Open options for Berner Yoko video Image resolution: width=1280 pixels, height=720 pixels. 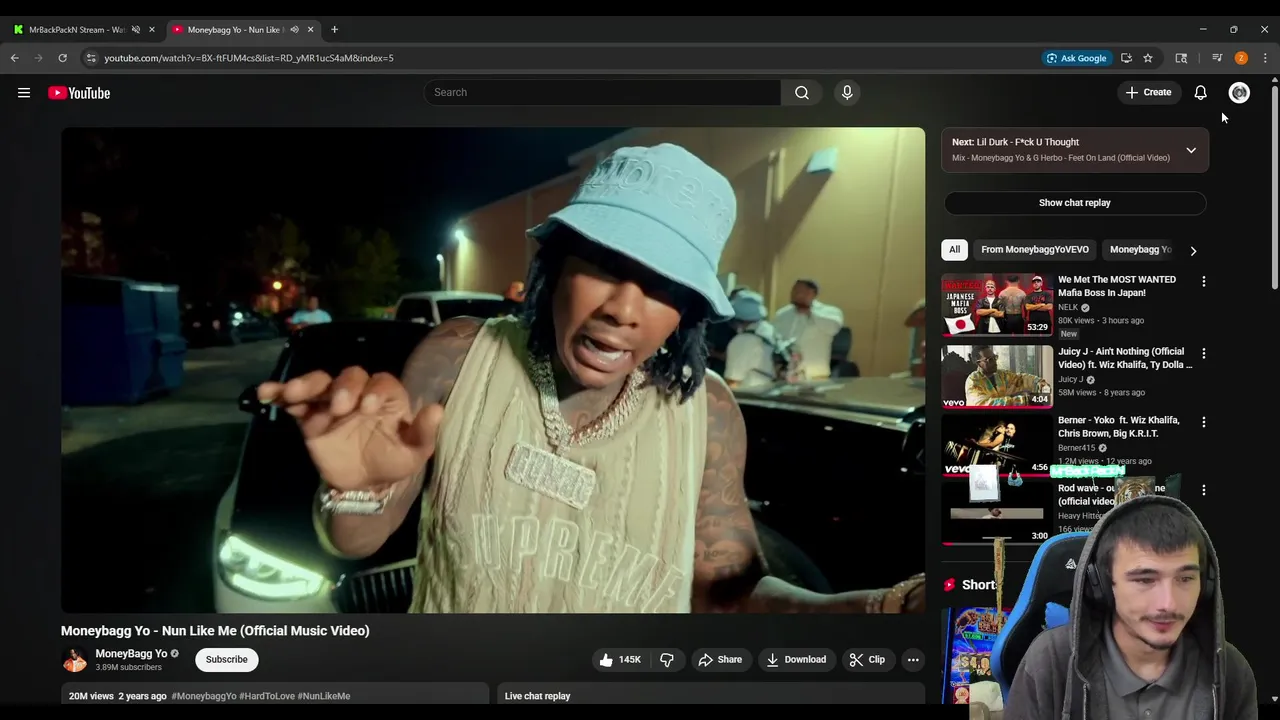pyautogui.click(x=1203, y=422)
